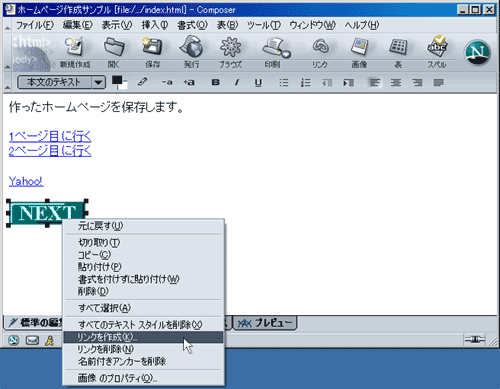Click the text foreground color swatch

(x=117, y=80)
